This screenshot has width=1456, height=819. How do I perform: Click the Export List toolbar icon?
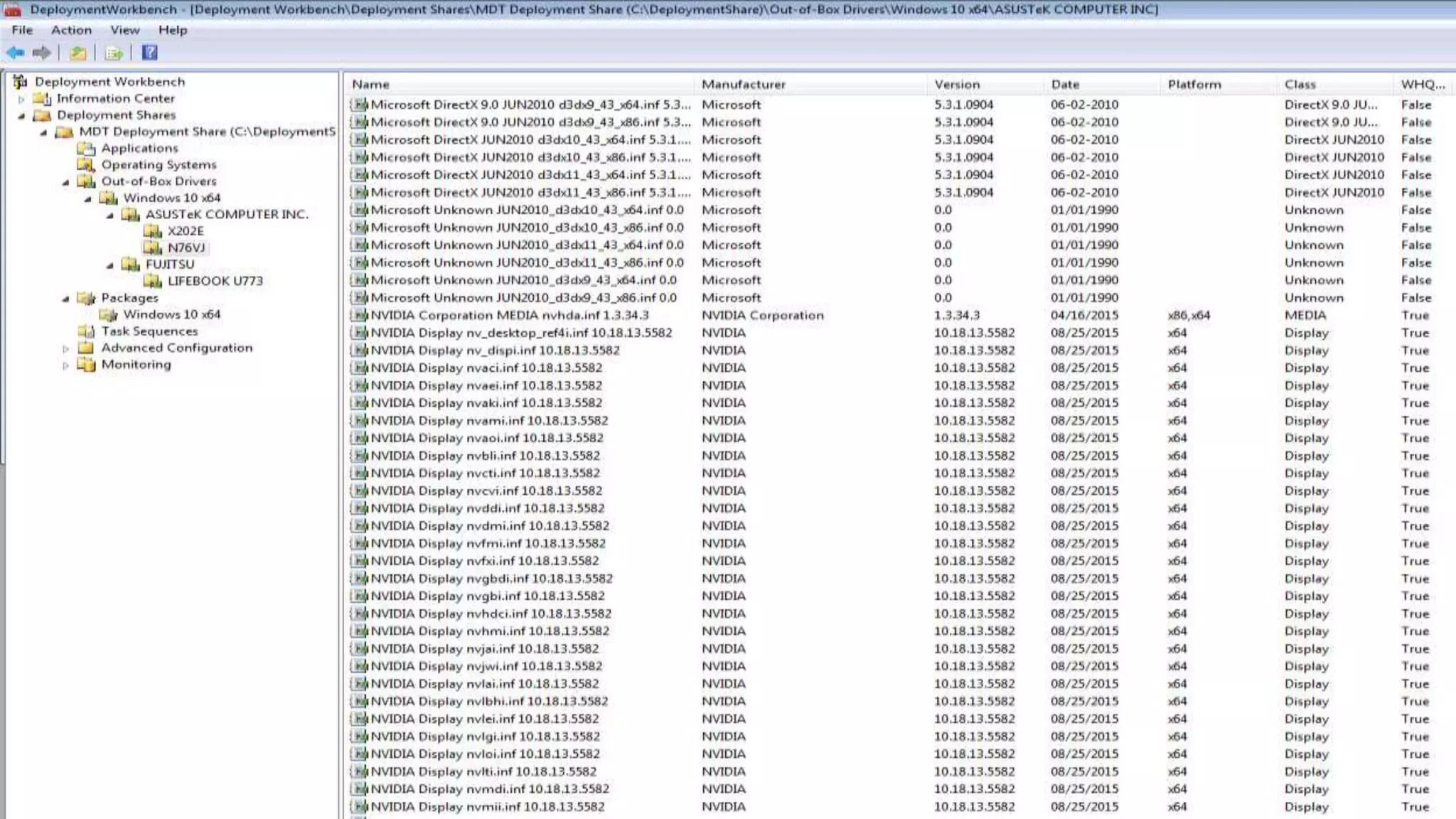(114, 53)
